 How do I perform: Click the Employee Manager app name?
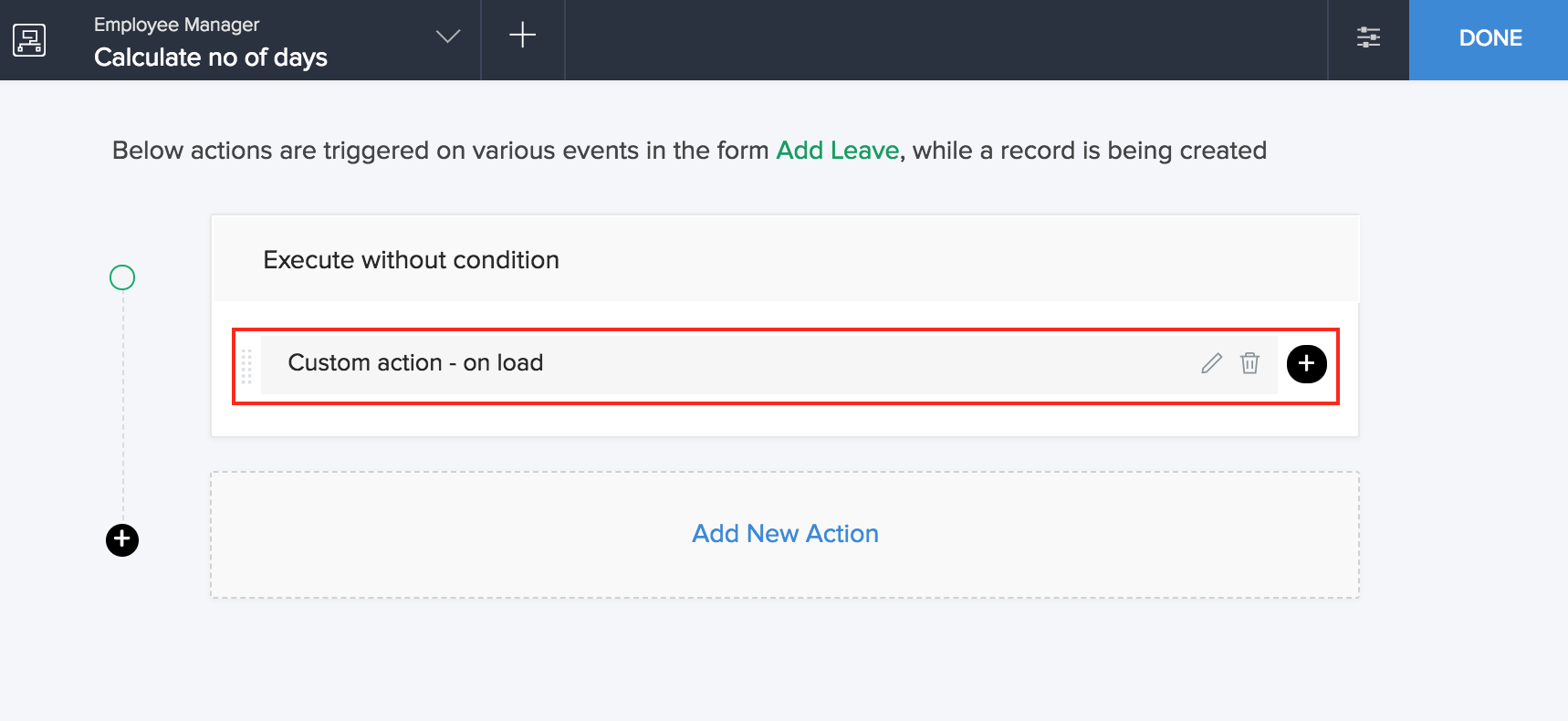176,25
